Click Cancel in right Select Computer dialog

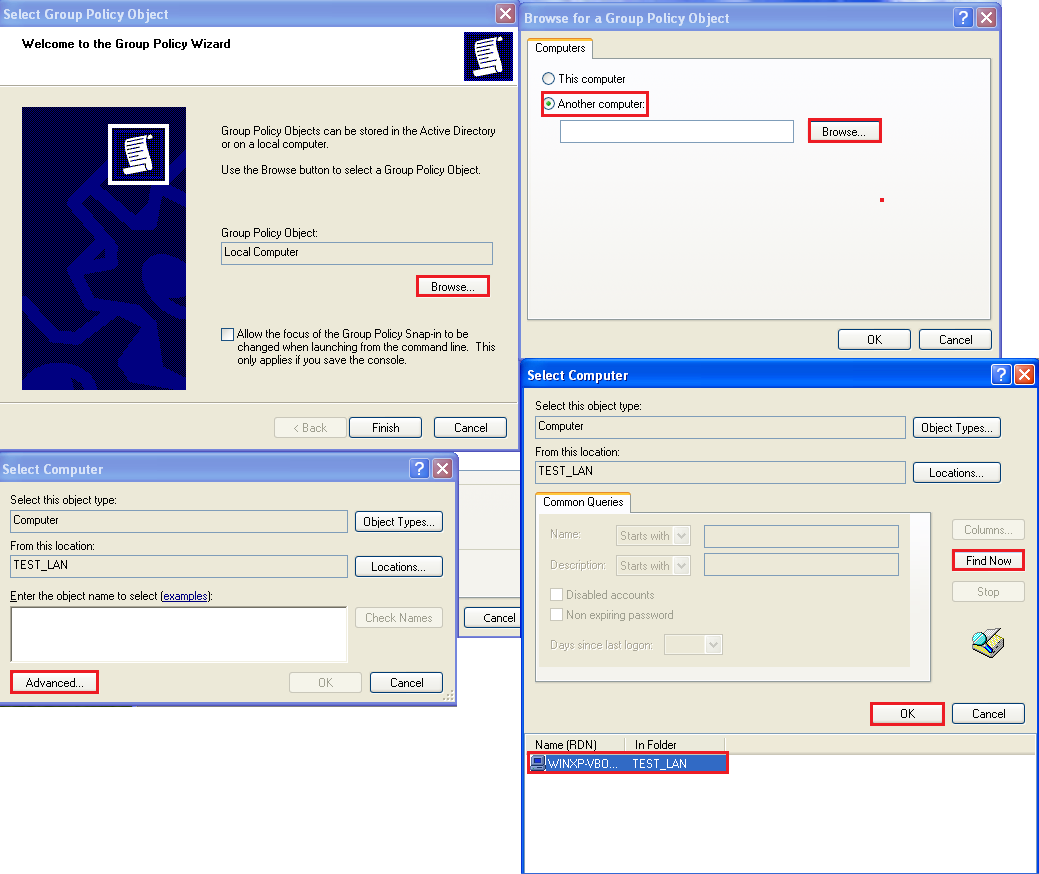tap(988, 714)
